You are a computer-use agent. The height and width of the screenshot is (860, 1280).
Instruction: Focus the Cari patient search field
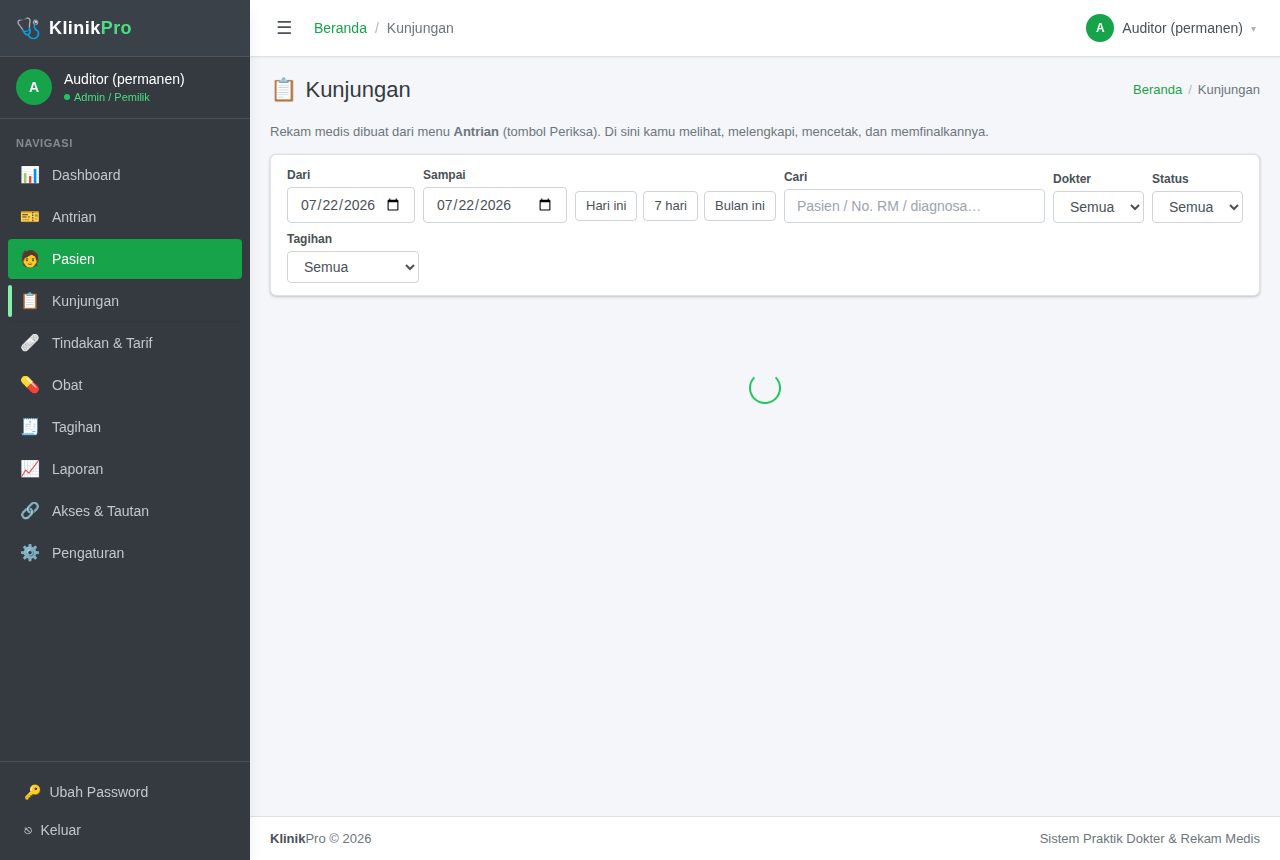click(914, 206)
